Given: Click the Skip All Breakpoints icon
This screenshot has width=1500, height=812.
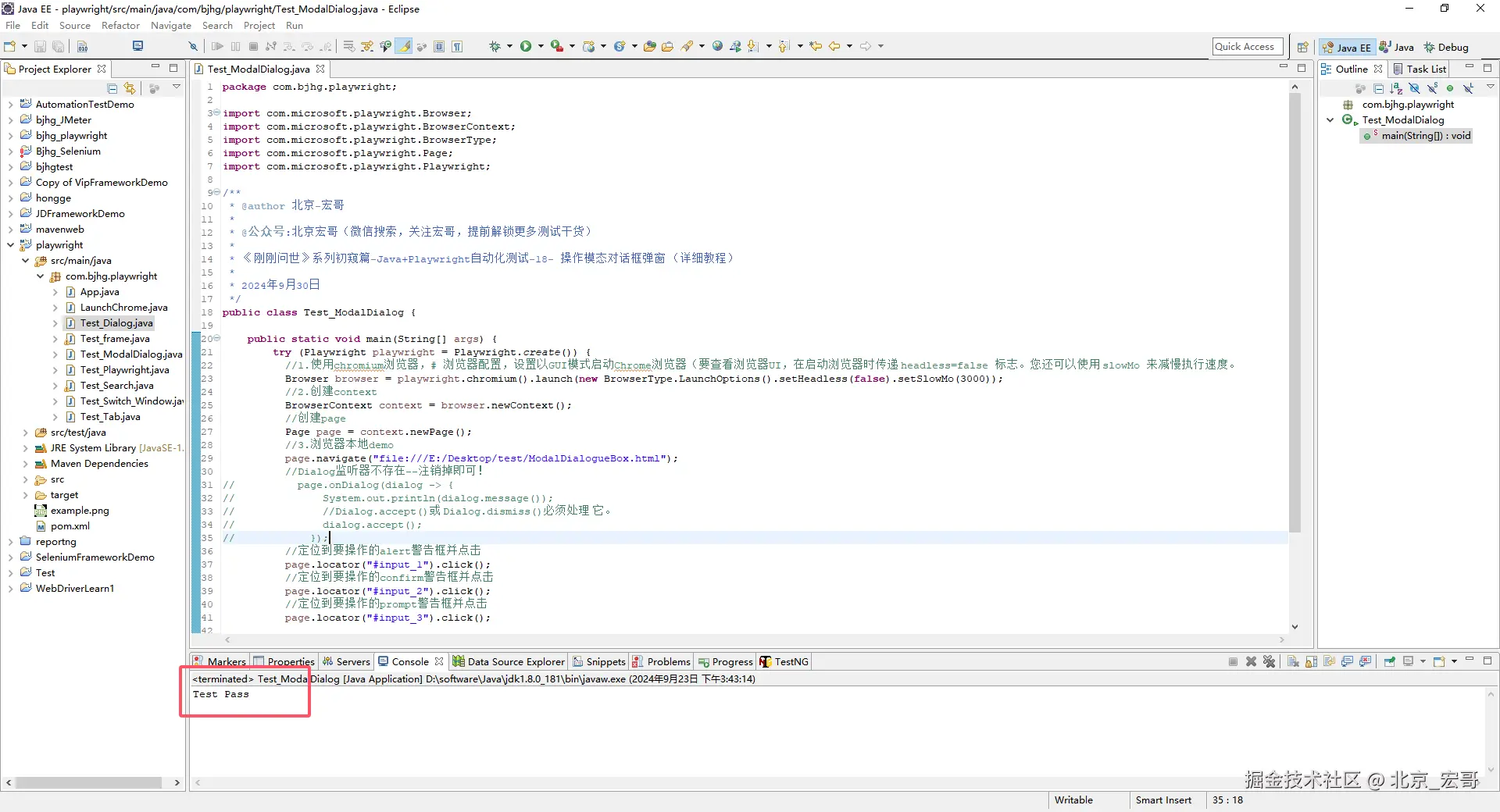Looking at the screenshot, I should coord(193,46).
